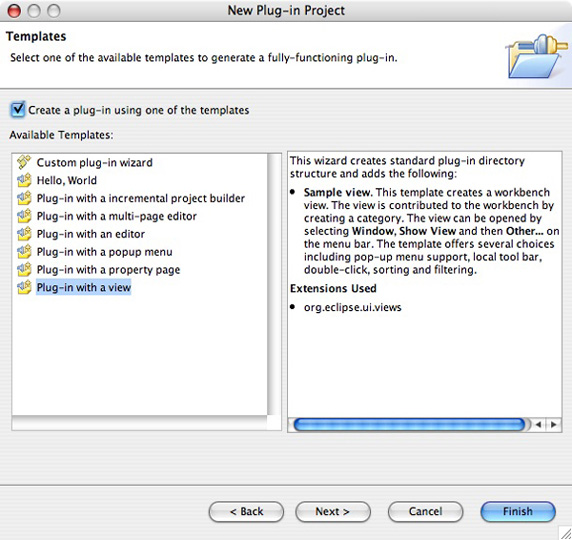Click the property page template icon
Viewport: 572px width, 540px height.
coord(24,270)
